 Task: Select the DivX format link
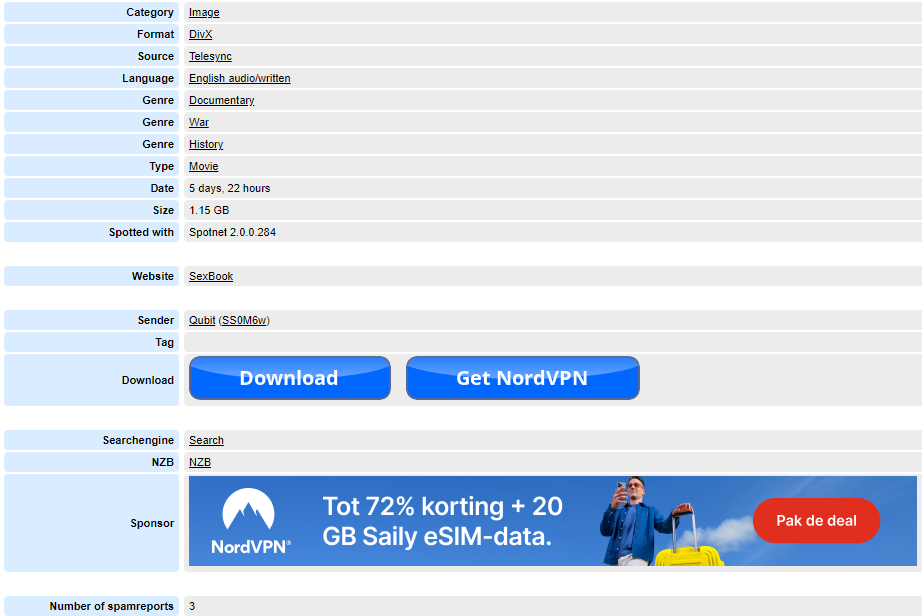pos(200,34)
